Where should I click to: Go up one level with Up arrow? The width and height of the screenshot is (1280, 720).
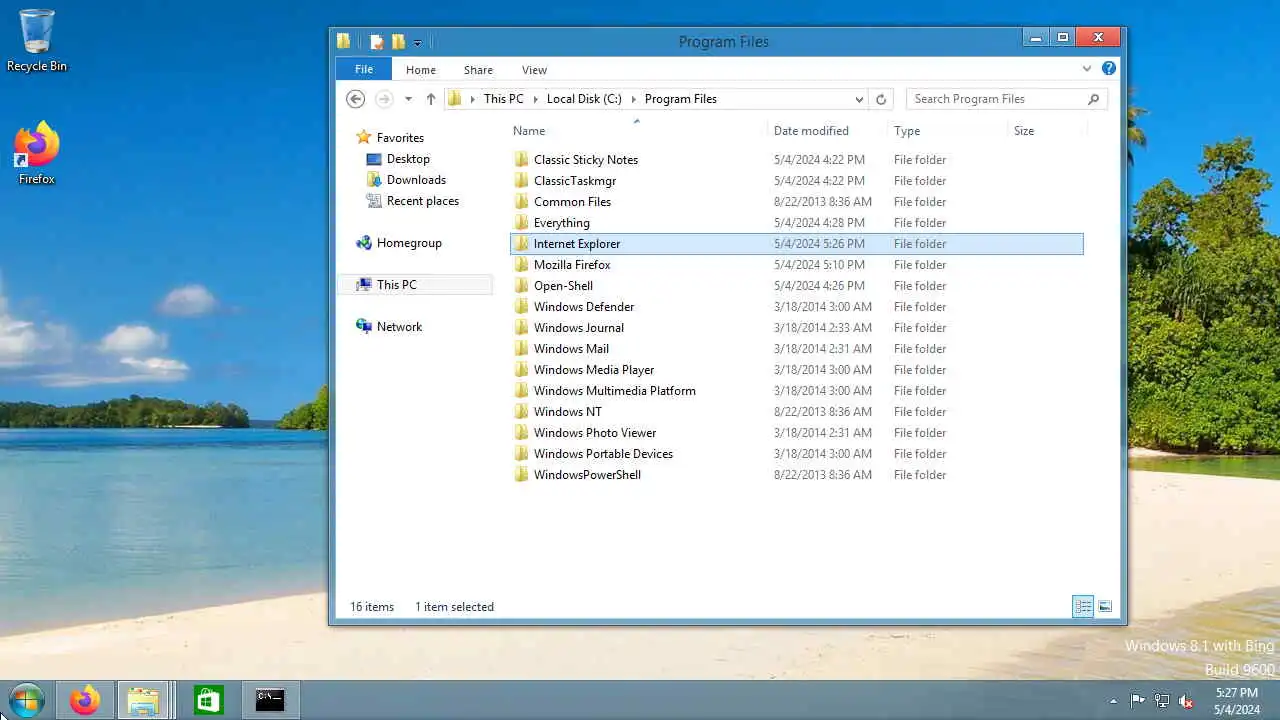click(431, 99)
